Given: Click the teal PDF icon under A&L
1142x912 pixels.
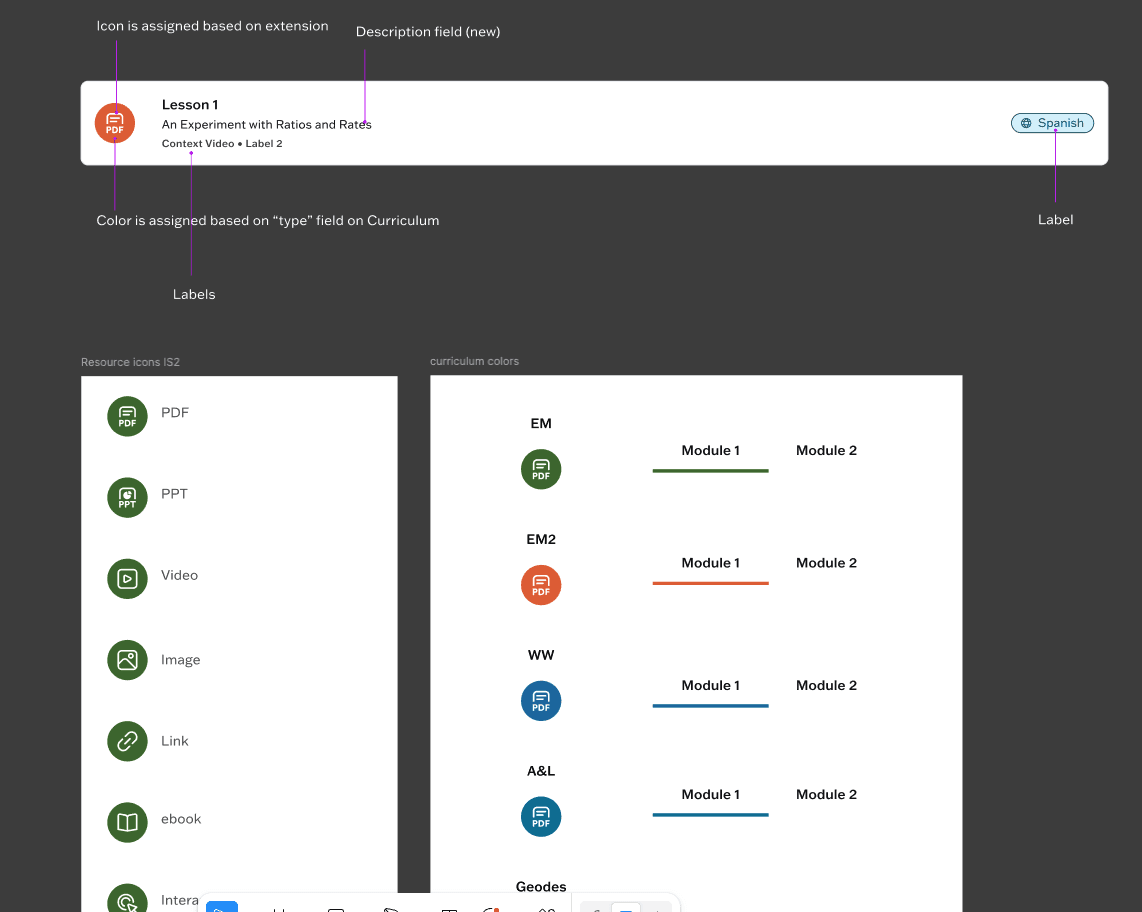Looking at the screenshot, I should point(541,817).
